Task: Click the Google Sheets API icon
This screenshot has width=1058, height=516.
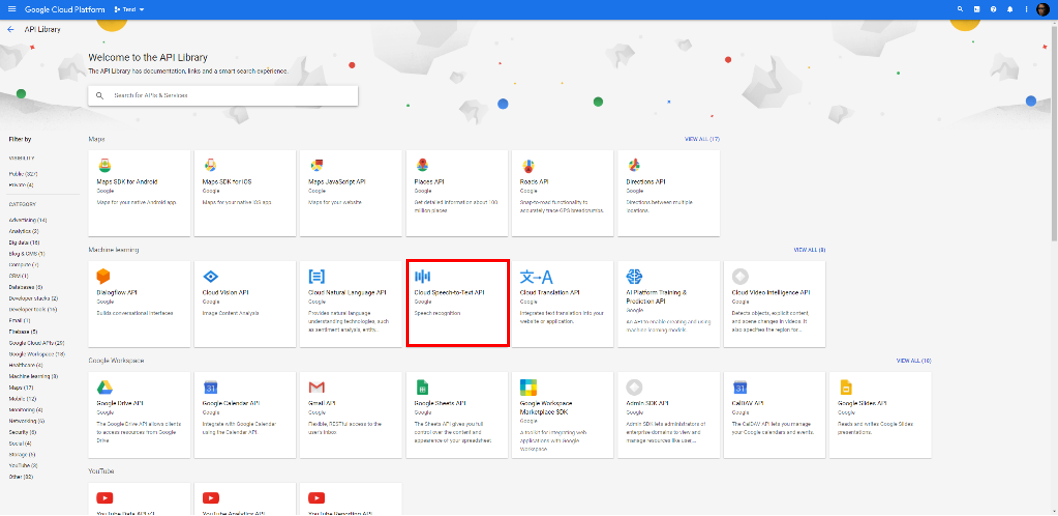Action: pos(422,387)
